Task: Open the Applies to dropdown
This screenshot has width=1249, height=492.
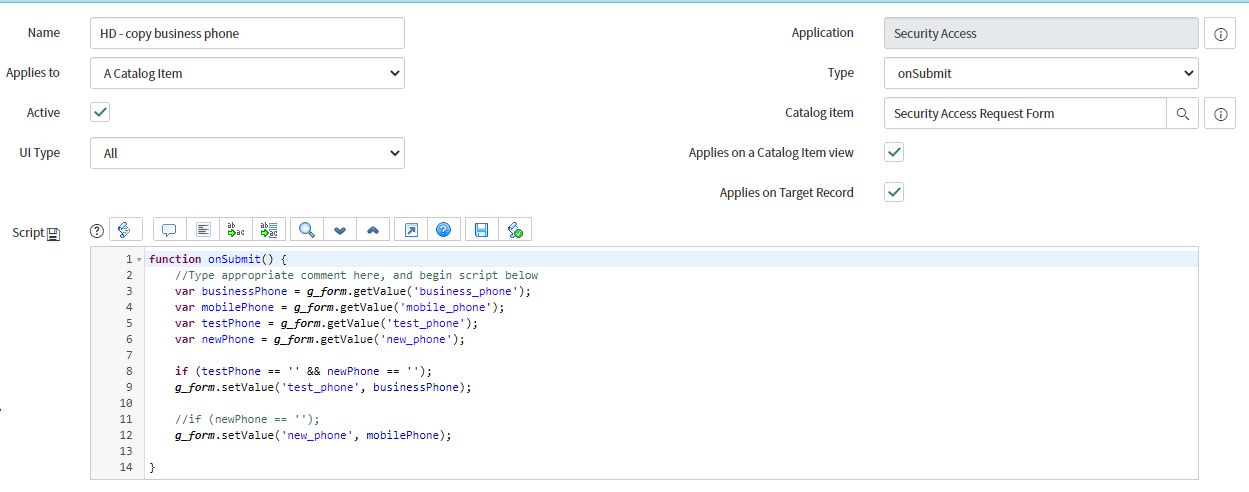Action: pyautogui.click(x=247, y=73)
